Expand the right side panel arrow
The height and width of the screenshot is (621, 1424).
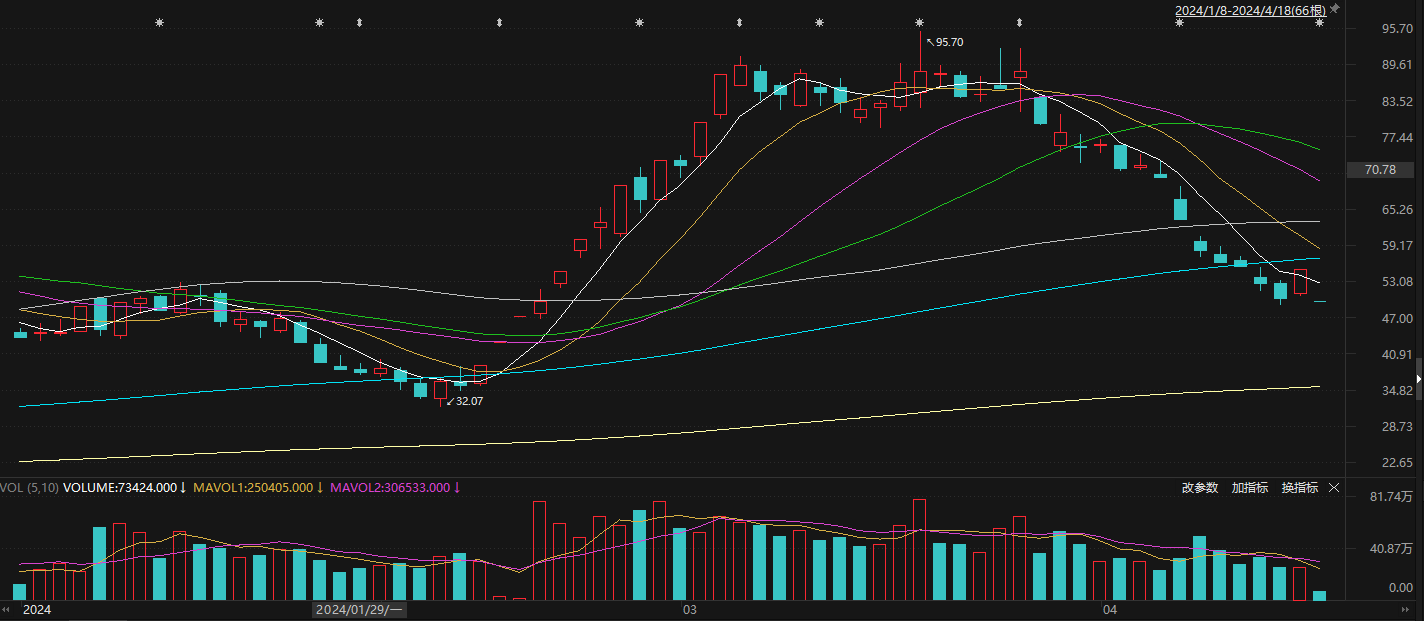(1418, 379)
